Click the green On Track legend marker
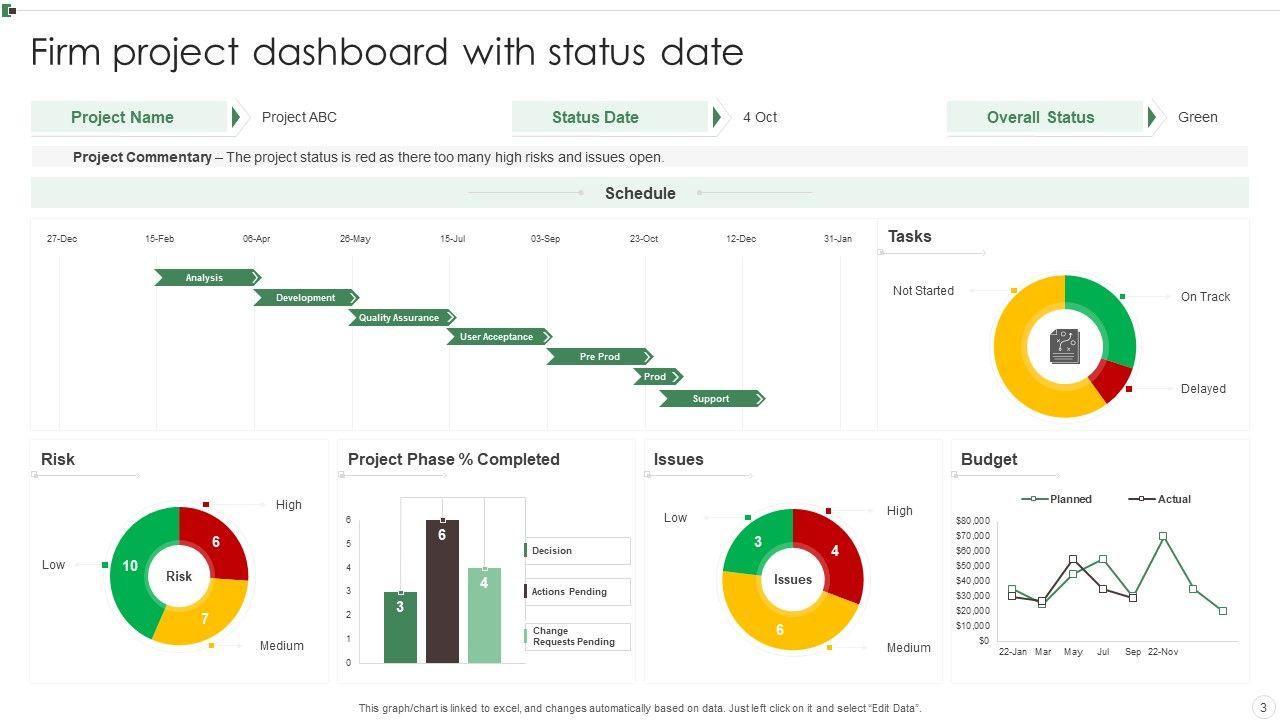 point(1123,297)
